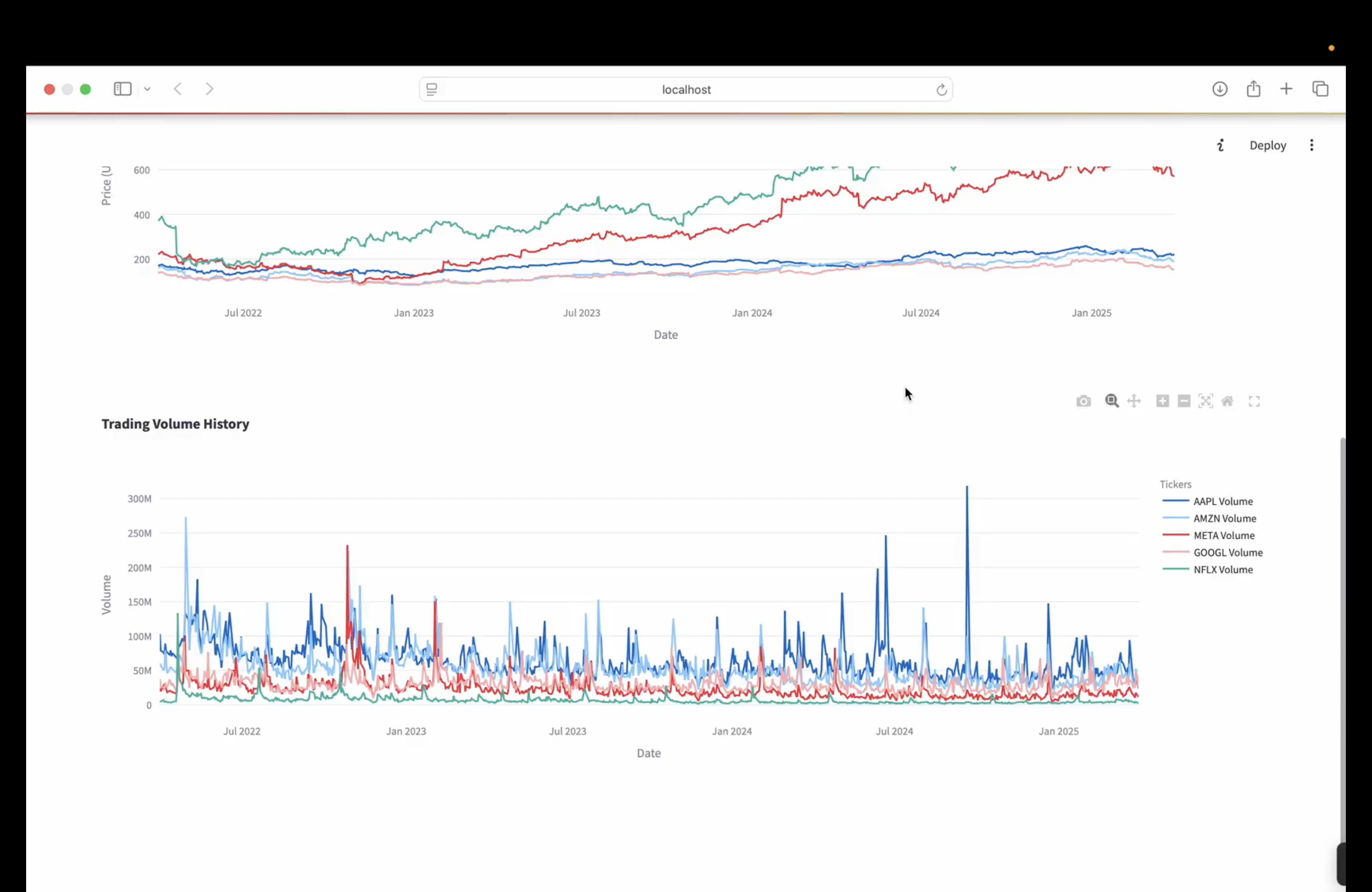
Task: Select the Zoom magnifier tool
Action: coord(1112,401)
